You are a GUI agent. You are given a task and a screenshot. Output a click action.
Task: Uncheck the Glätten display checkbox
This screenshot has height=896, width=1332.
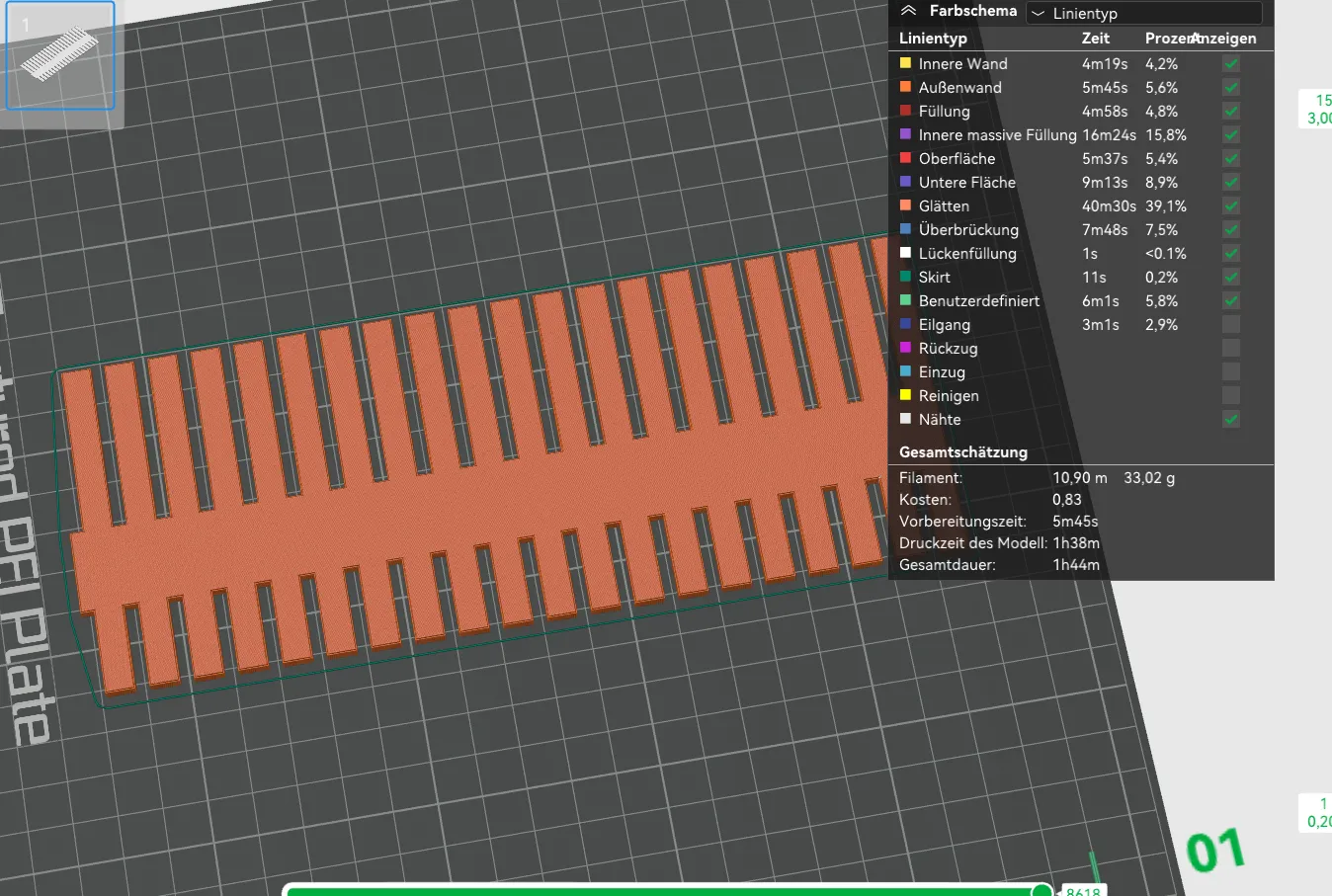coord(1231,205)
